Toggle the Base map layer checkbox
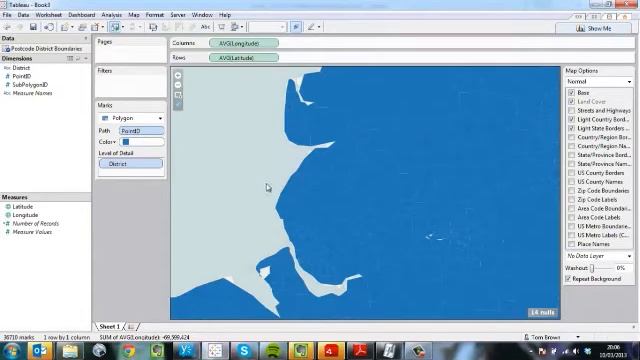 pyautogui.click(x=571, y=93)
